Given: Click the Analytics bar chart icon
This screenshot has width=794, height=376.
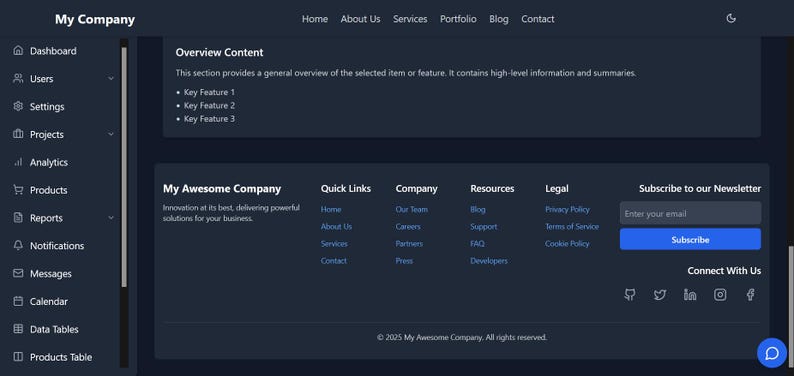Looking at the screenshot, I should click(18, 162).
